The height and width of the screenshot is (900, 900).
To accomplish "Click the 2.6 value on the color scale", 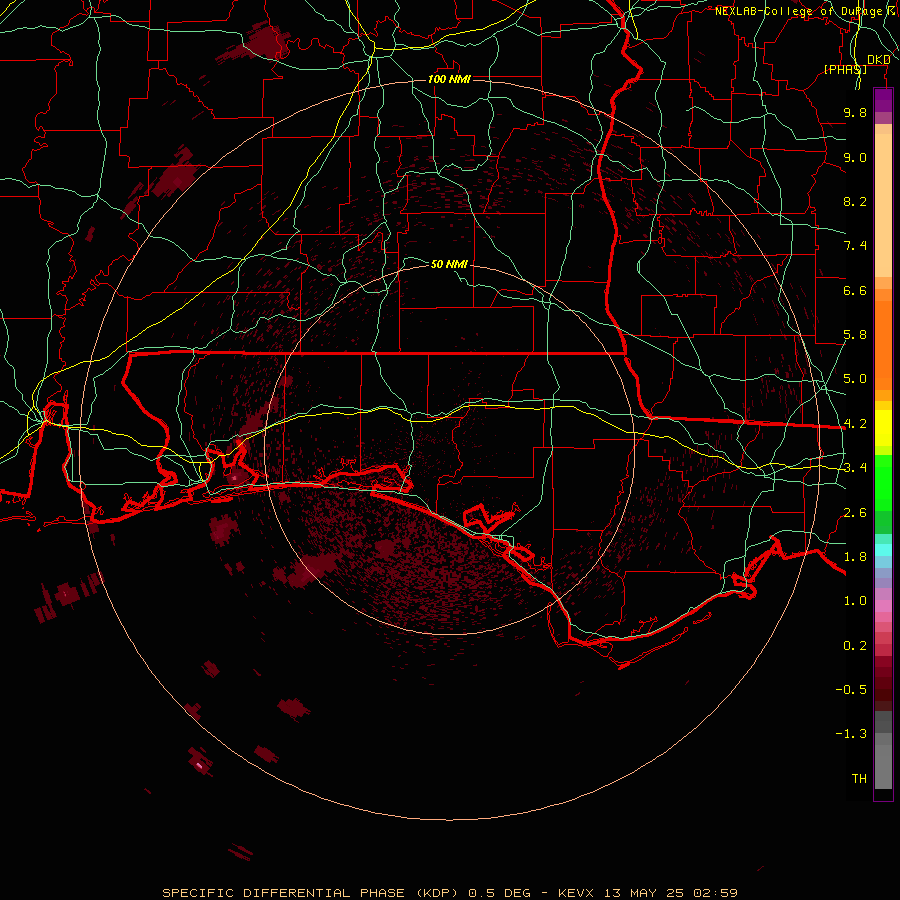I will [855, 513].
